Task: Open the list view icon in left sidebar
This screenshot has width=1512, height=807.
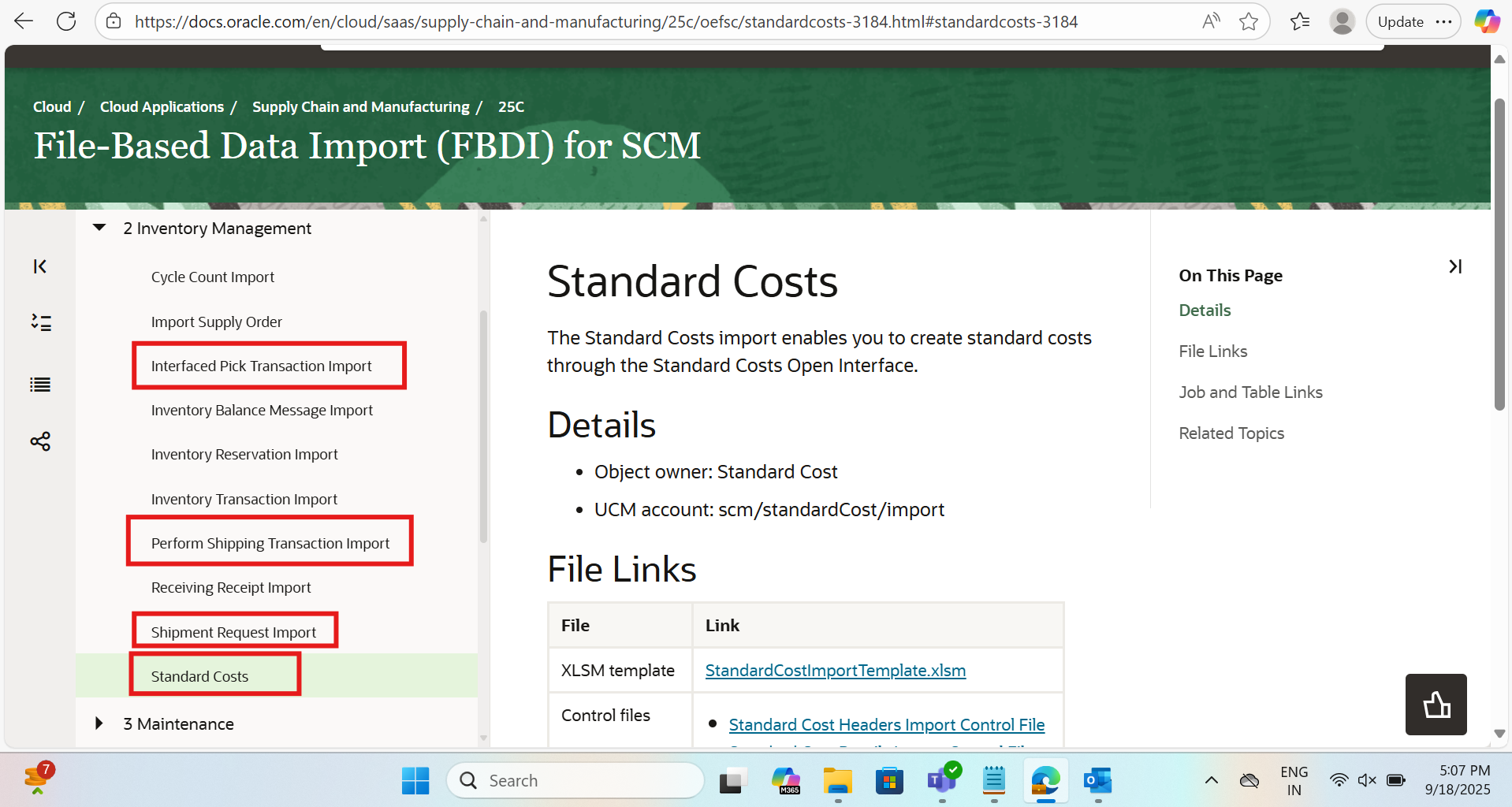Action: click(39, 385)
